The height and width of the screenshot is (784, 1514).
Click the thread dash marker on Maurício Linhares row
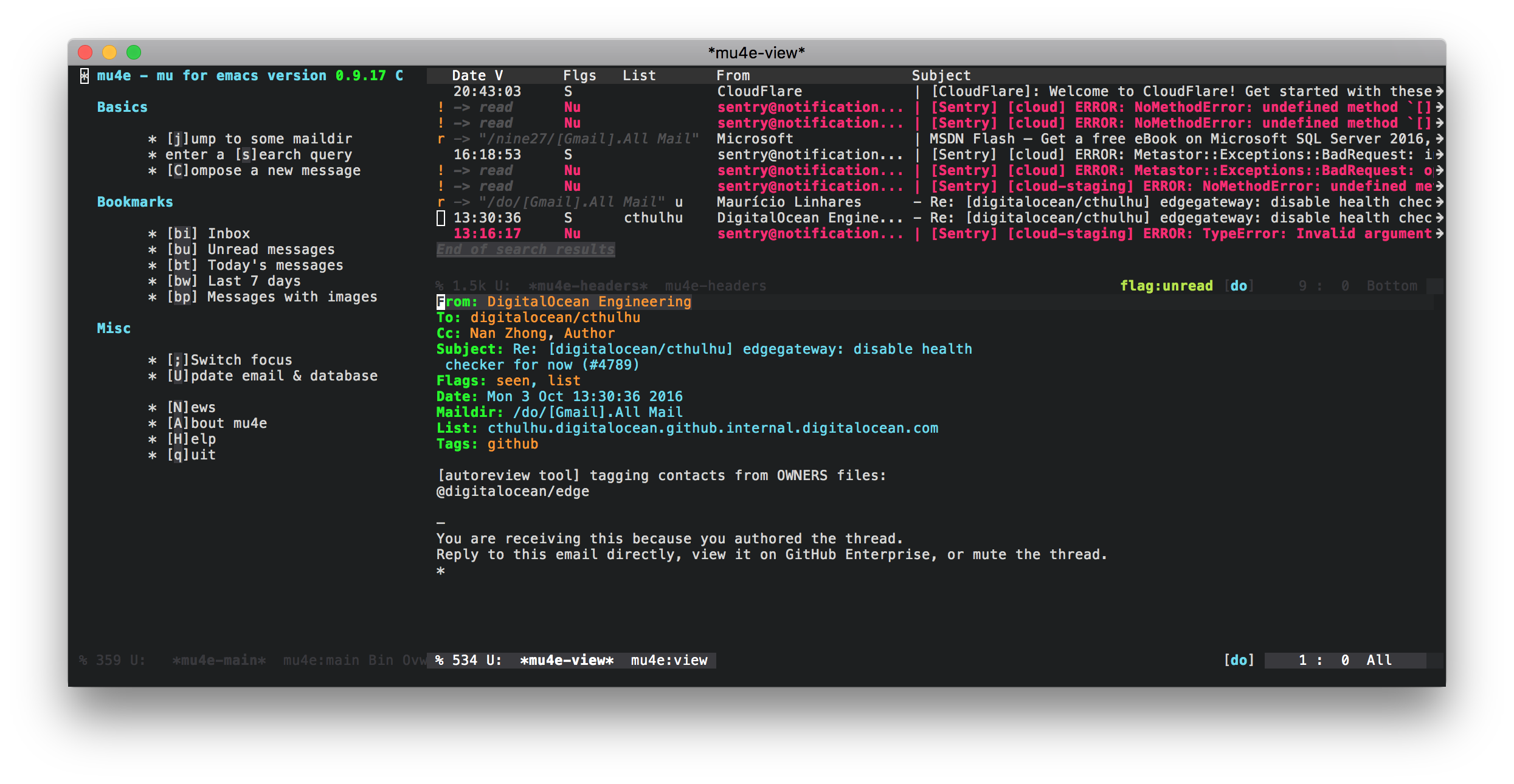(x=917, y=202)
